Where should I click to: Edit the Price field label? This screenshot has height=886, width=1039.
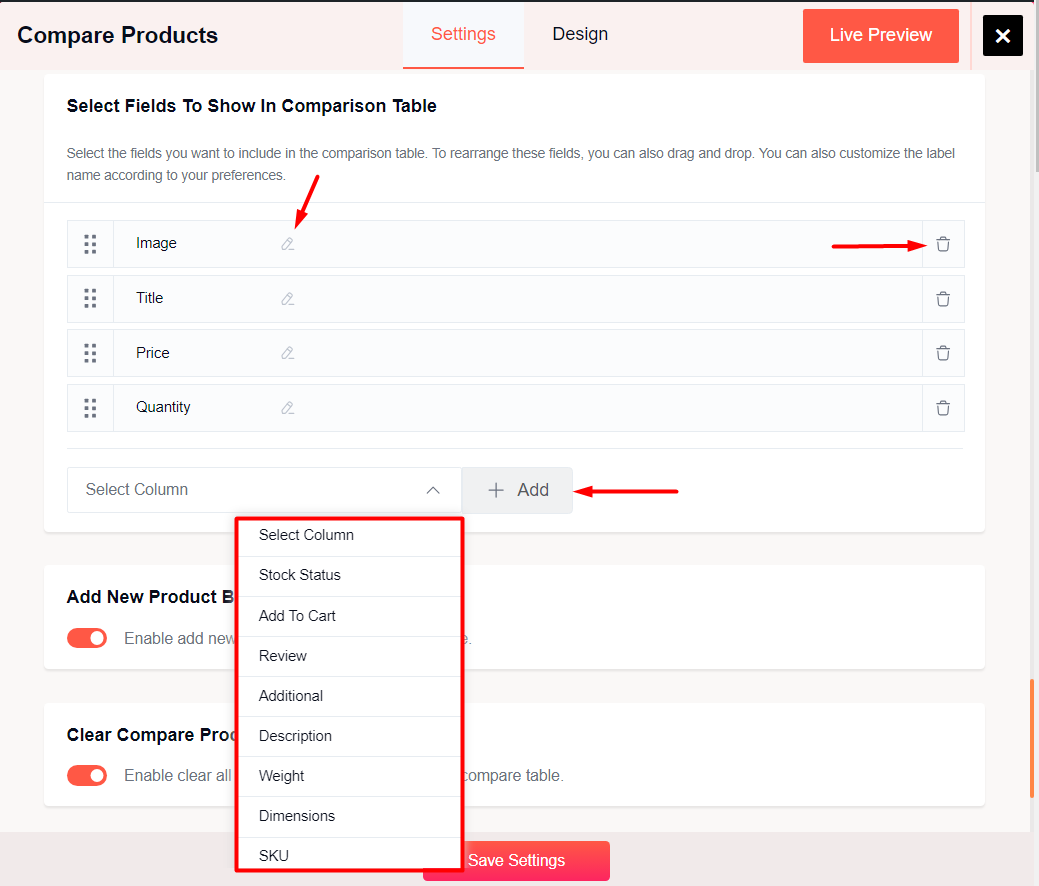pos(288,353)
